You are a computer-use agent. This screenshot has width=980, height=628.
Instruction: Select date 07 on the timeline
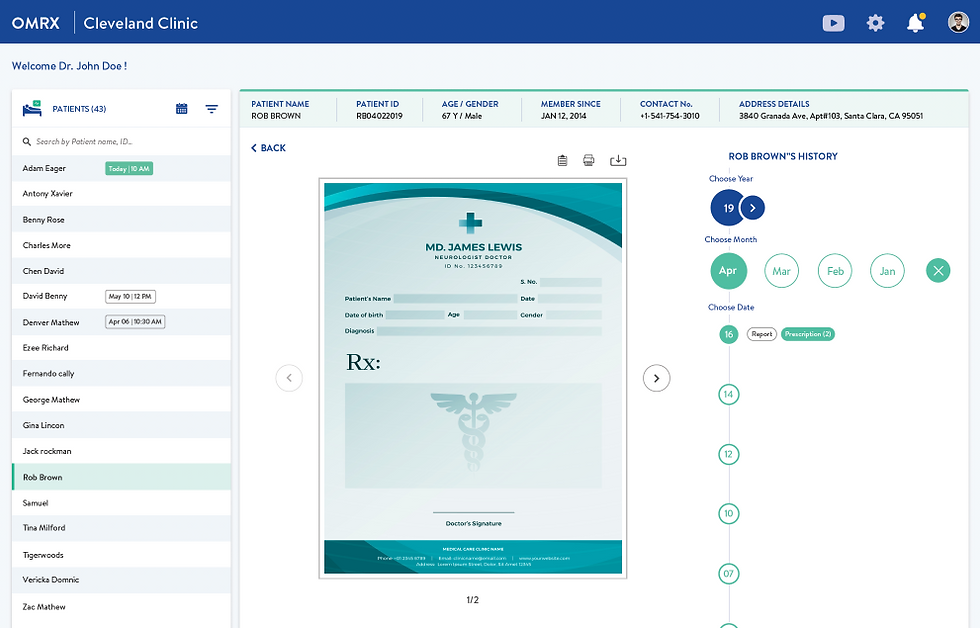[729, 574]
